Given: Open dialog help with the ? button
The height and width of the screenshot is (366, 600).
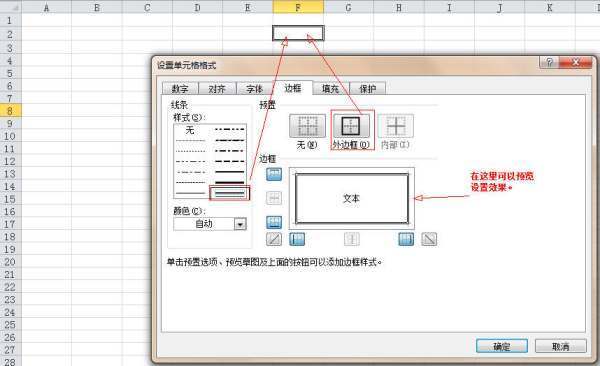Looking at the screenshot, I should [549, 62].
